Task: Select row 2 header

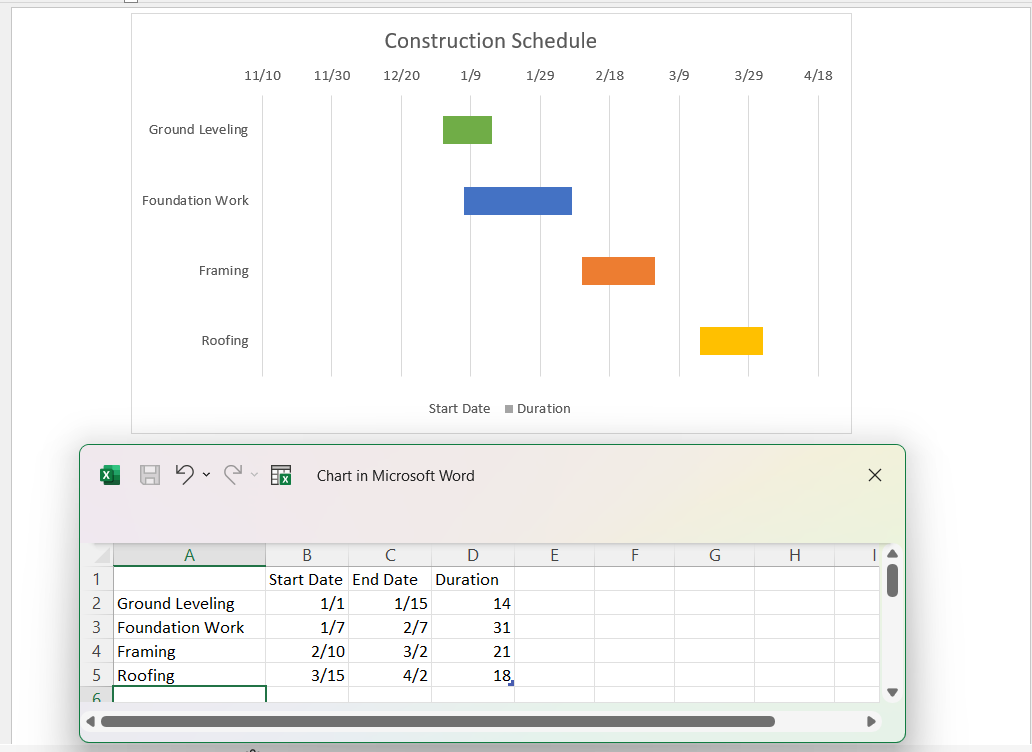Action: coord(97,603)
